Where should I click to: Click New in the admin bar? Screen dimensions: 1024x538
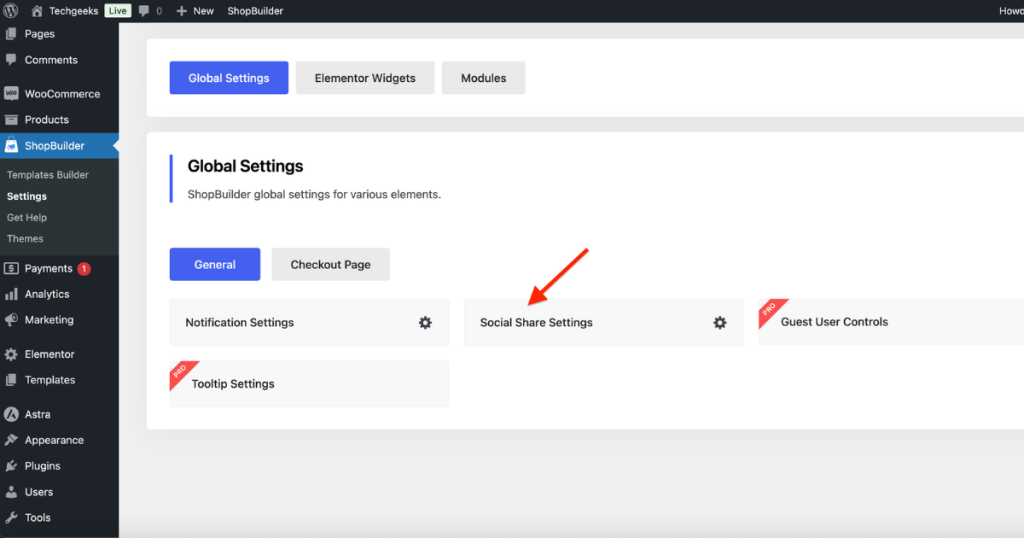point(203,10)
